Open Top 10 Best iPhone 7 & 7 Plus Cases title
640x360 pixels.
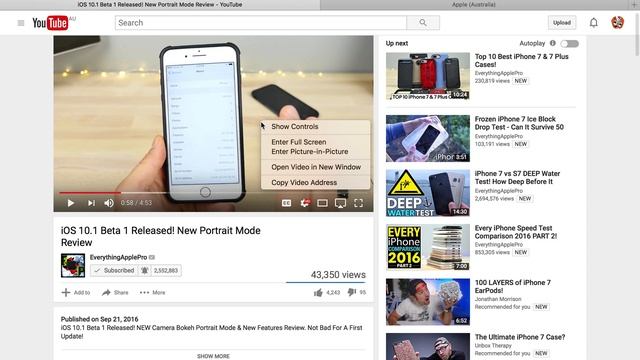(522, 60)
